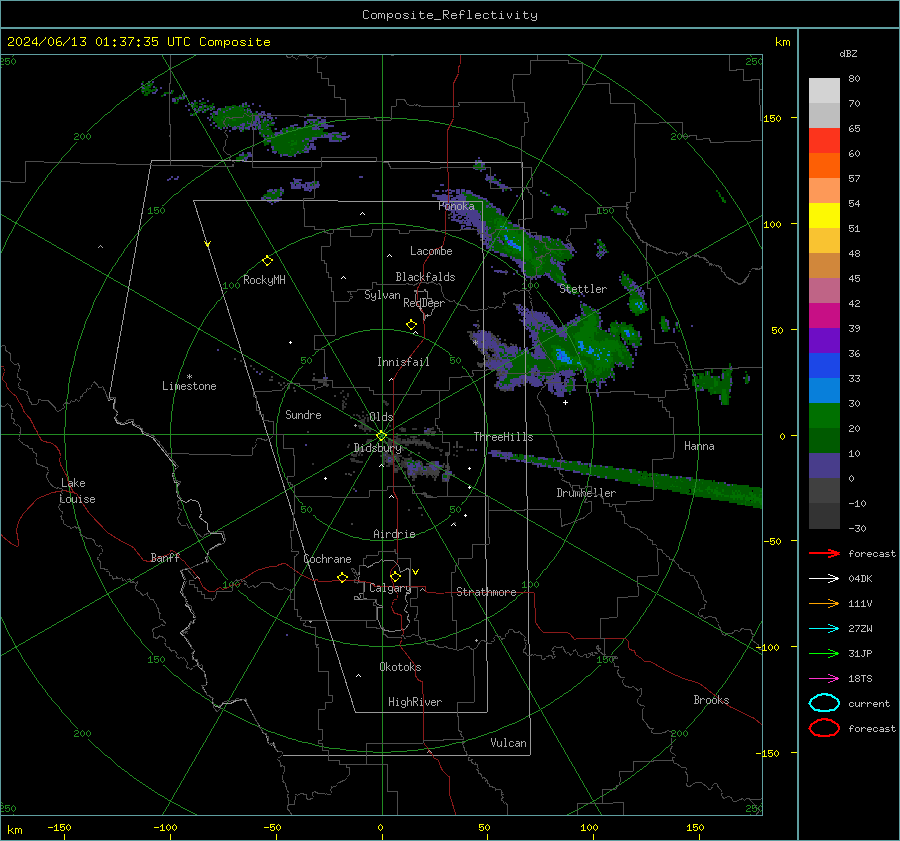Click the Cochrane town label

(x=327, y=559)
